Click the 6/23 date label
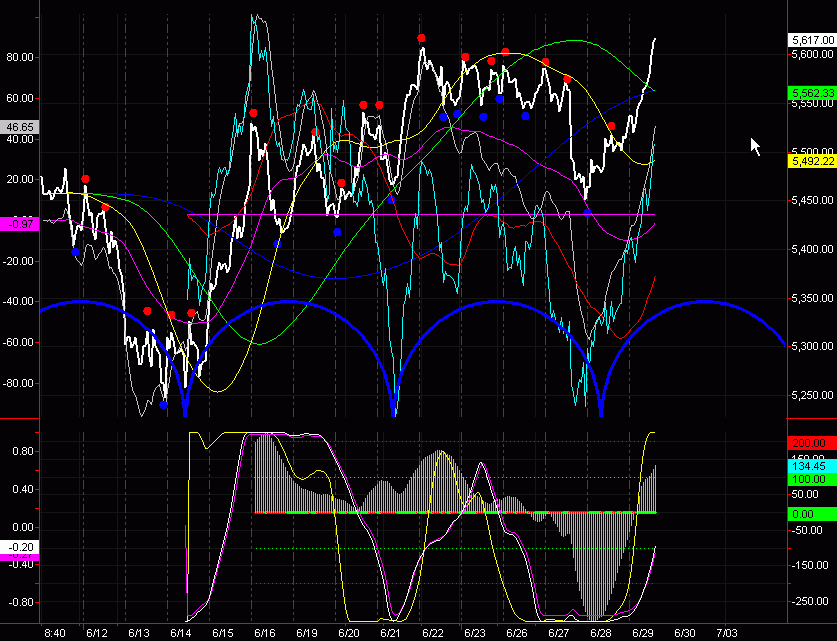Screen dimensions: 837x641 click(475, 634)
